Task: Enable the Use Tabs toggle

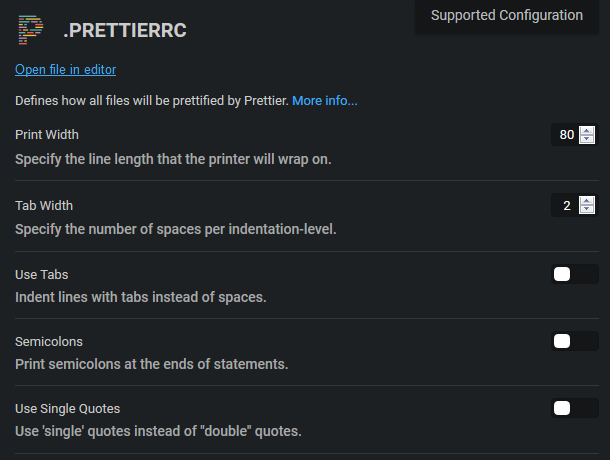Action: click(x=574, y=274)
